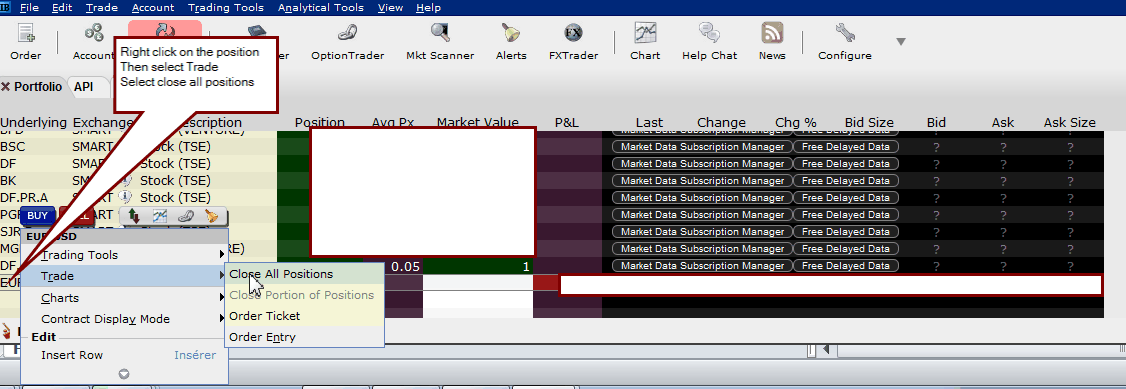This screenshot has height=389, width=1126.
Task: Click the info icon in the DF.PR.A row
Action: [126, 197]
